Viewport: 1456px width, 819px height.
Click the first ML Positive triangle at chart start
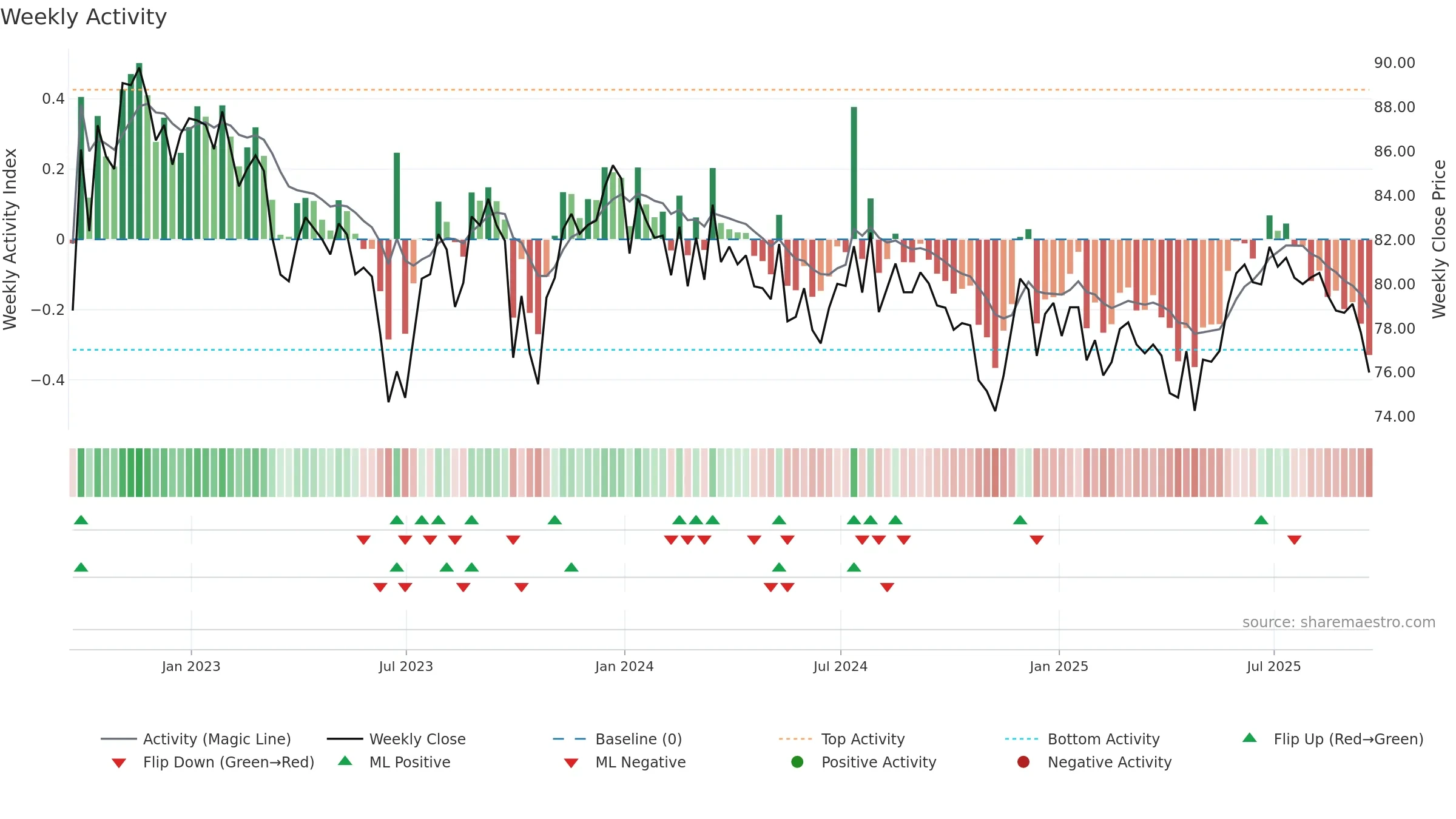click(x=81, y=567)
